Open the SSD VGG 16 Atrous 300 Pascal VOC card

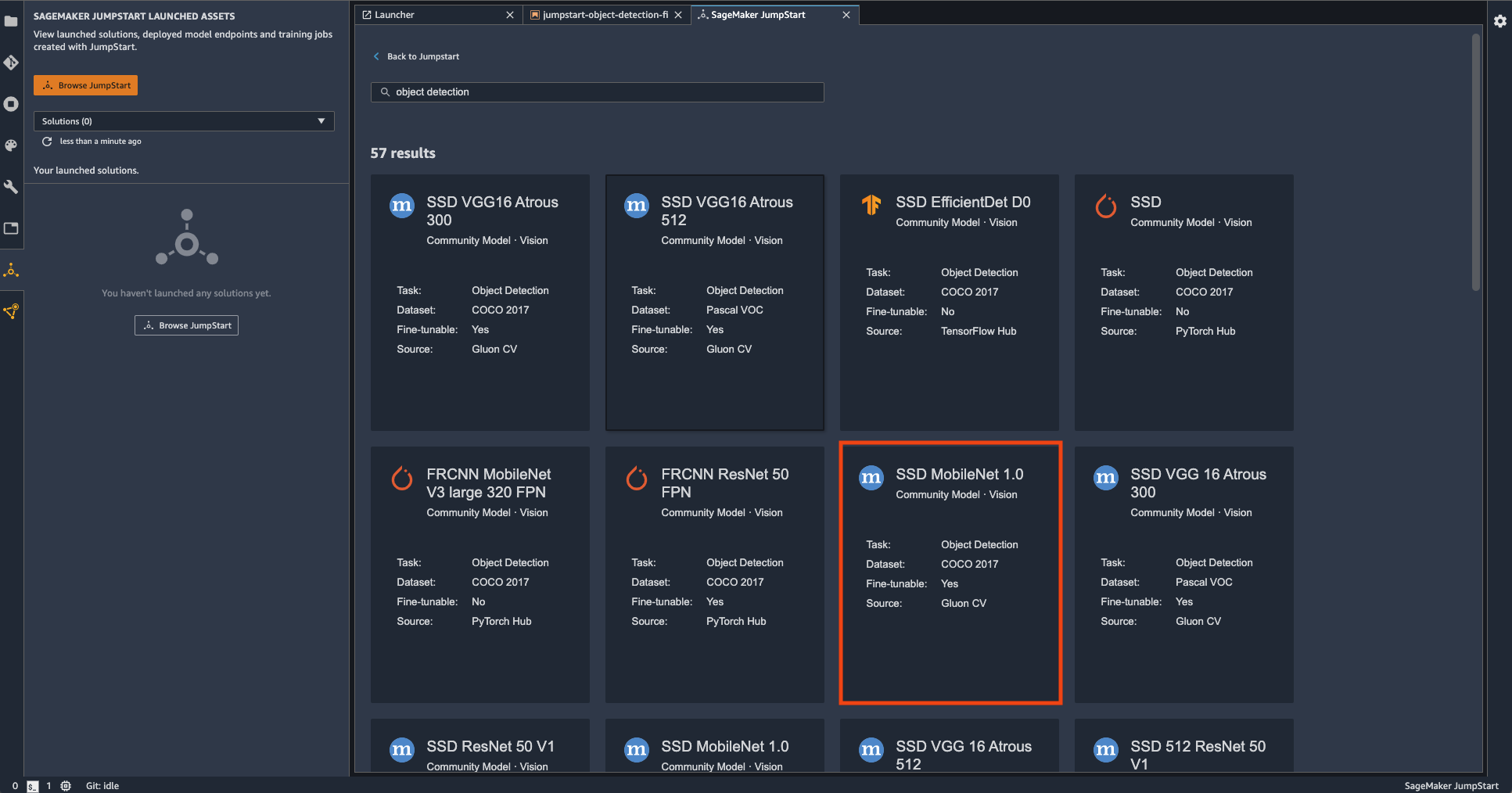(x=1184, y=574)
